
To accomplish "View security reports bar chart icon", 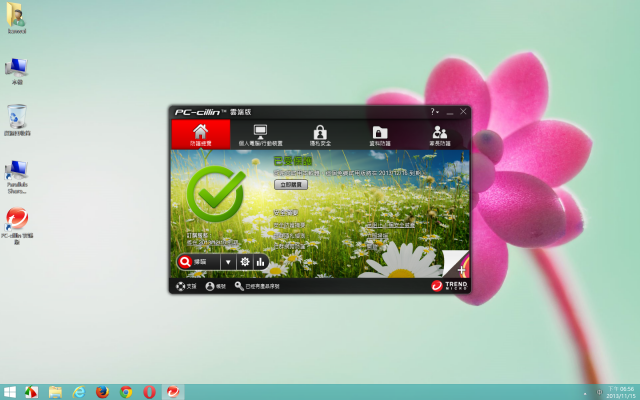I will pos(260,262).
